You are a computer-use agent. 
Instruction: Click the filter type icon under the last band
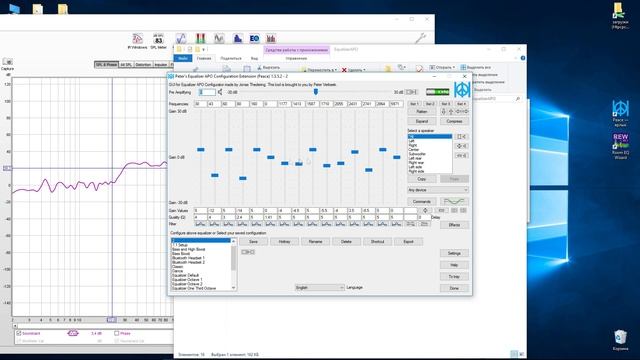(396, 224)
